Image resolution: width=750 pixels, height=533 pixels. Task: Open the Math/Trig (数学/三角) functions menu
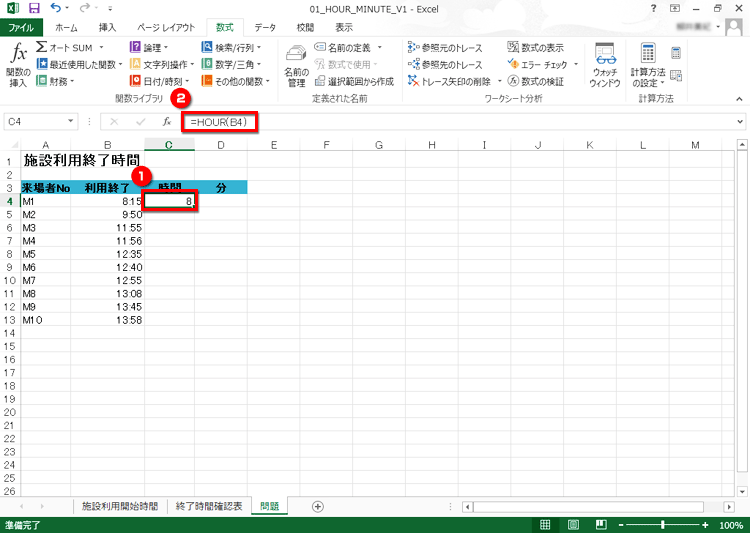[231, 64]
